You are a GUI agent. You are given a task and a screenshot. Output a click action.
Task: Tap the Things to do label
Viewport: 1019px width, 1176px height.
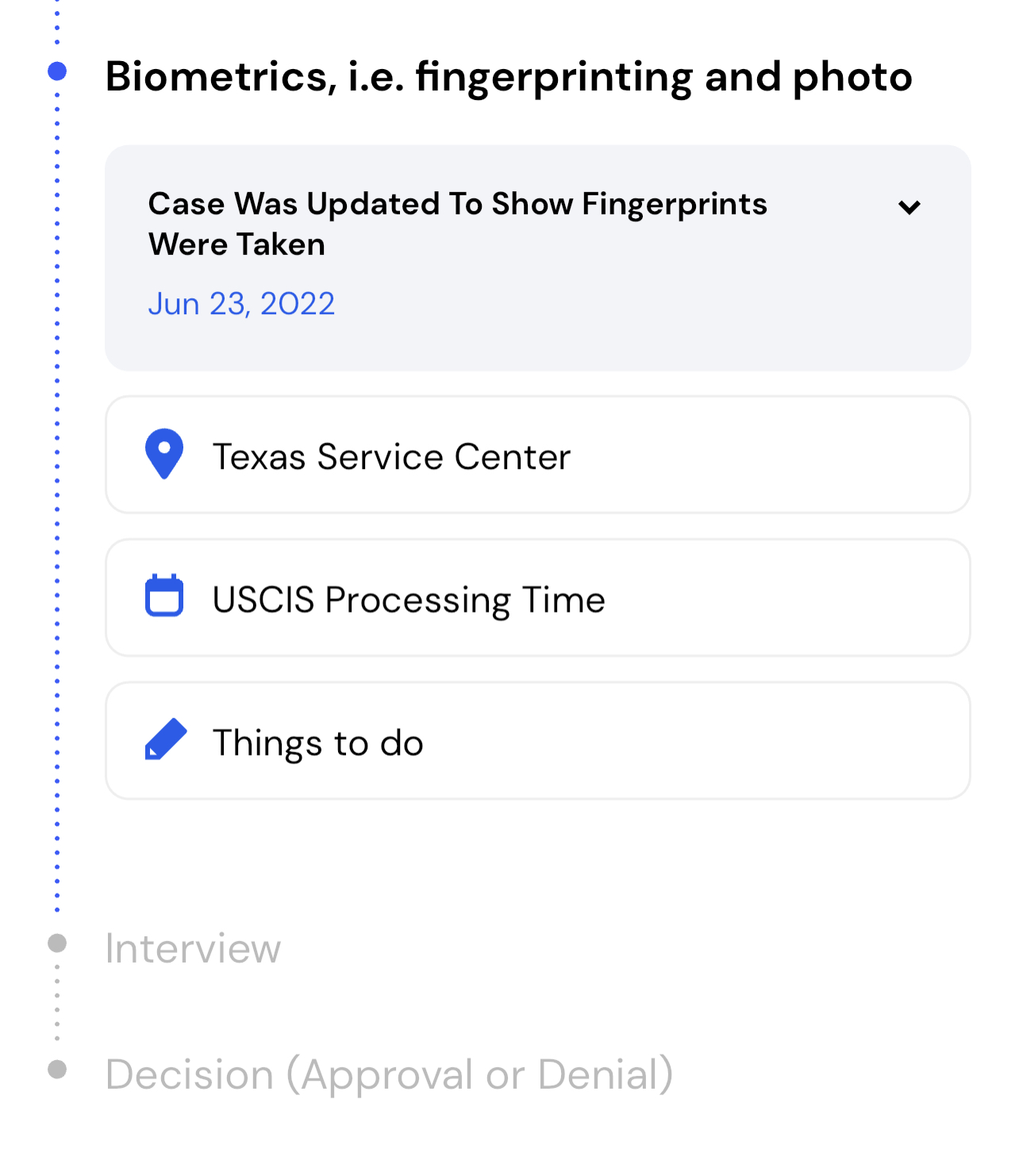click(317, 744)
